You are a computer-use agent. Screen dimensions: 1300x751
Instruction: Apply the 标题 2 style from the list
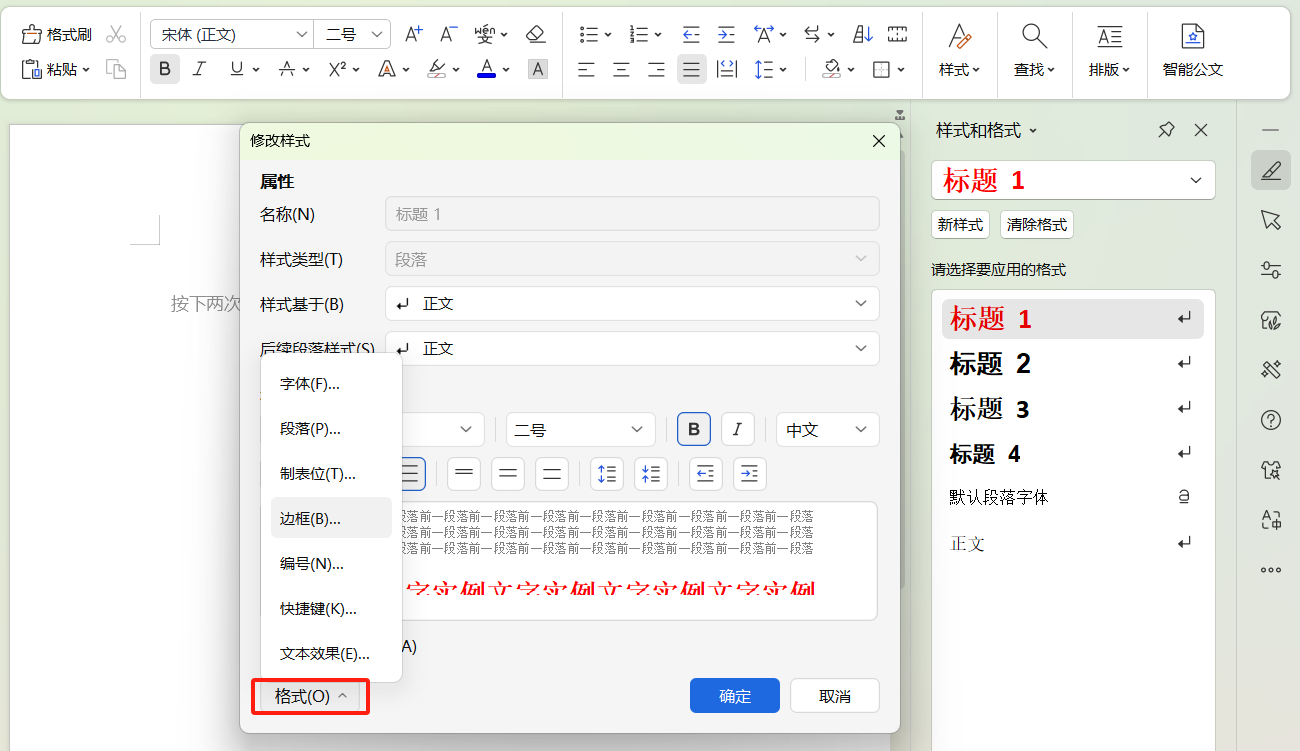click(x=989, y=363)
